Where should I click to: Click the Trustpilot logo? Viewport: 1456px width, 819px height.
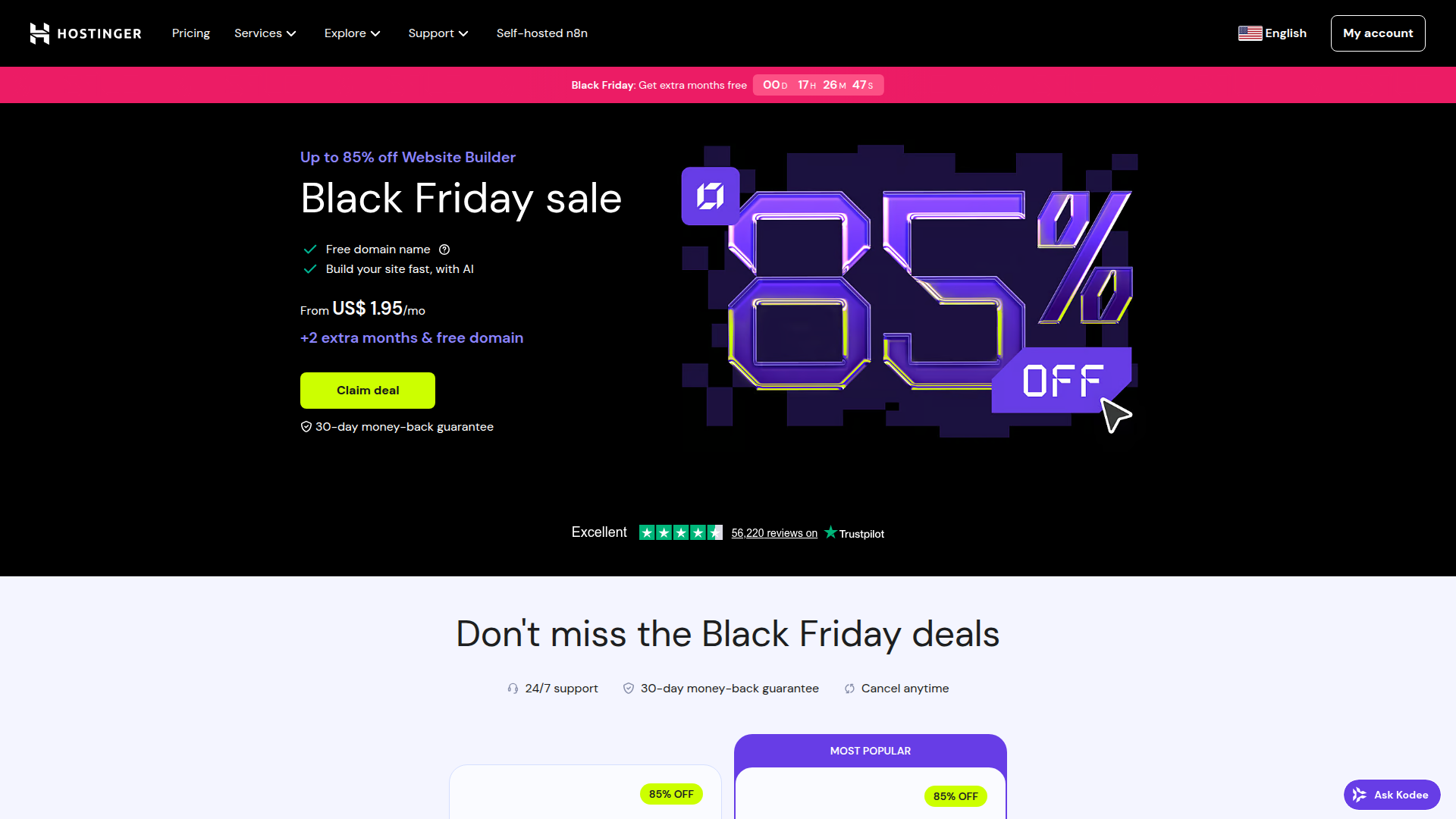854,533
